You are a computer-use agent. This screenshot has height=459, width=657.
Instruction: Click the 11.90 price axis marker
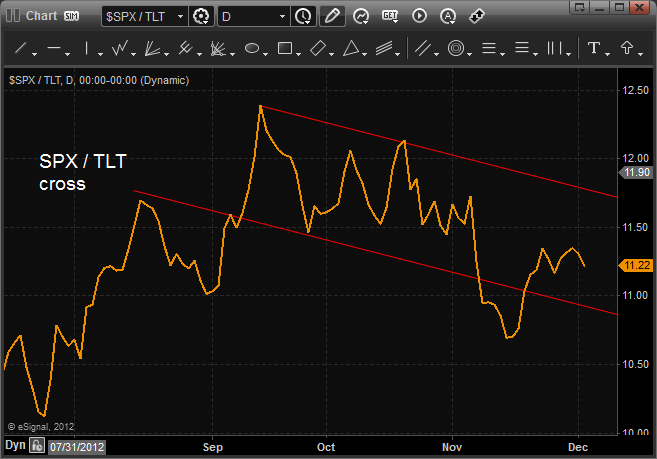[636, 172]
